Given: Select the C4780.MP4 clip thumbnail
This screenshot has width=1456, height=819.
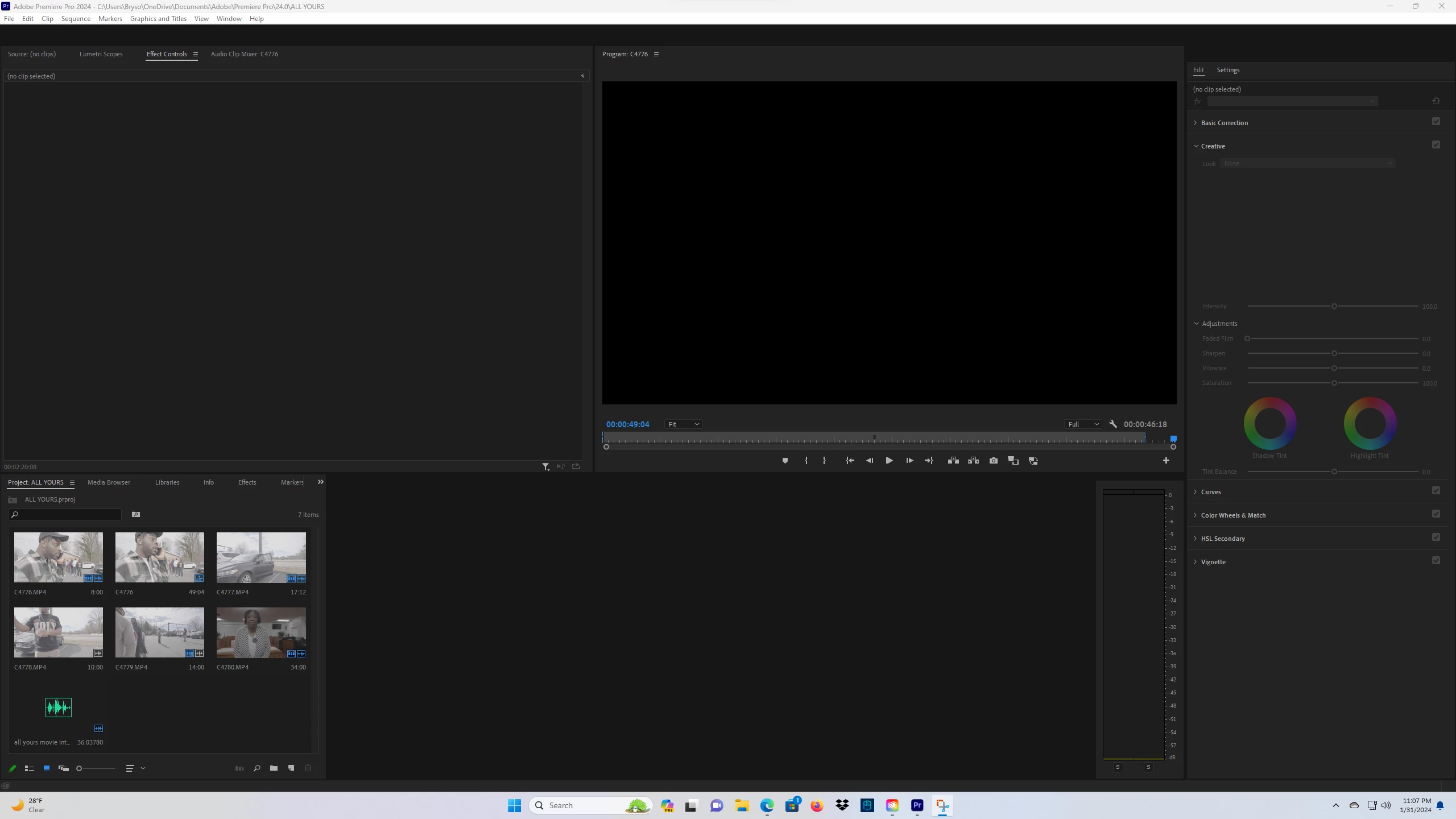Looking at the screenshot, I should (x=261, y=632).
